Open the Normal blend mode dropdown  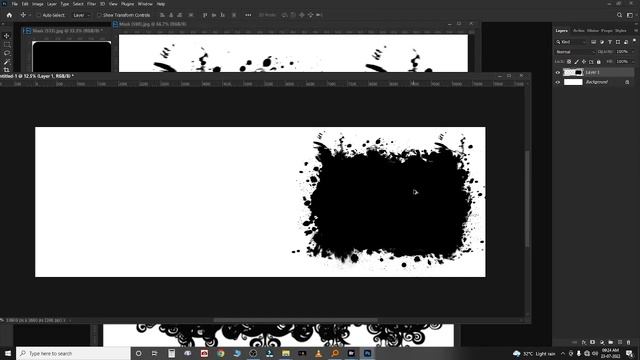pos(575,52)
